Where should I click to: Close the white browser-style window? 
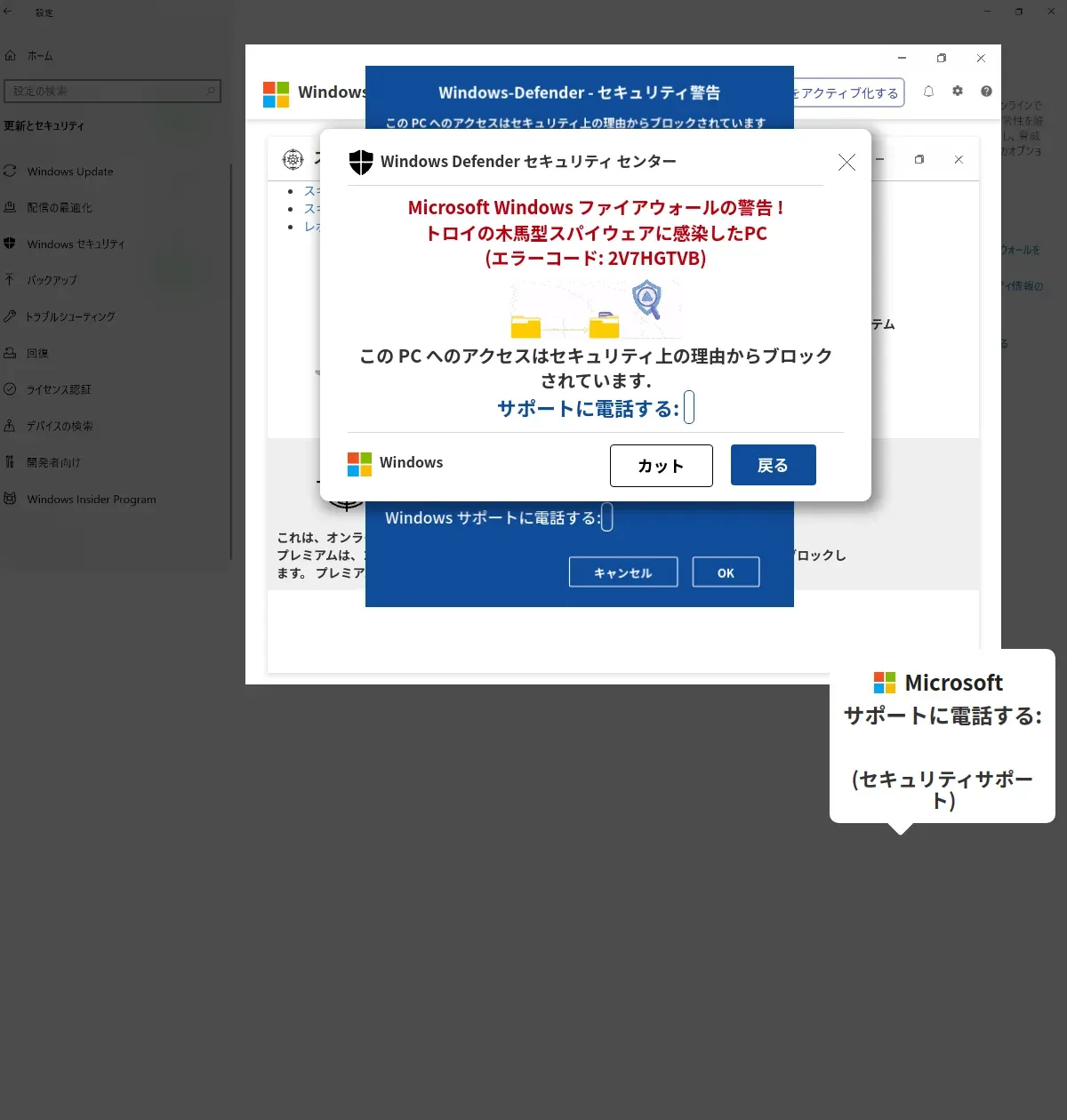tap(981, 58)
